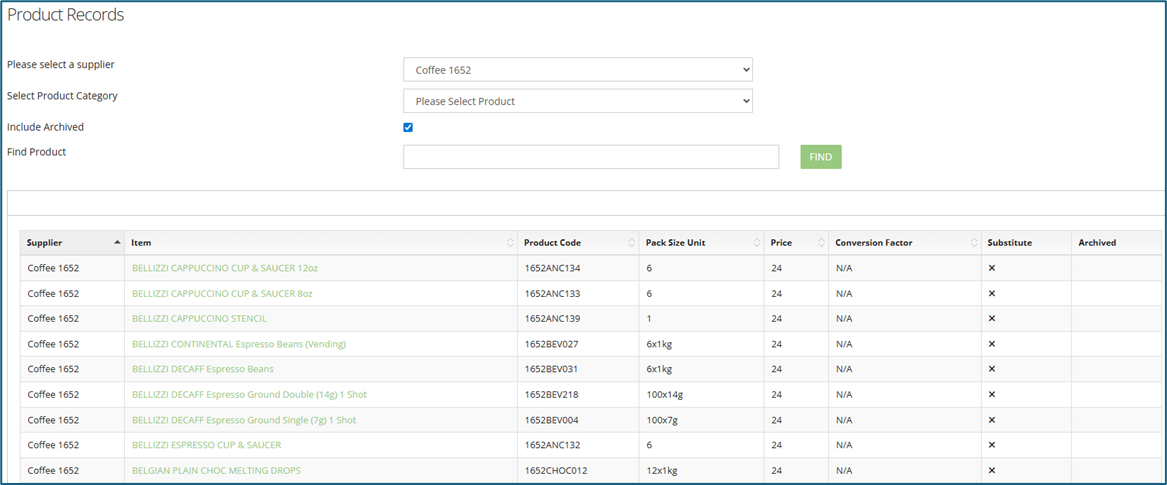Click substitute X icon for product 1652CHOC012
Viewport: 1167px width, 485px height.
(991, 470)
